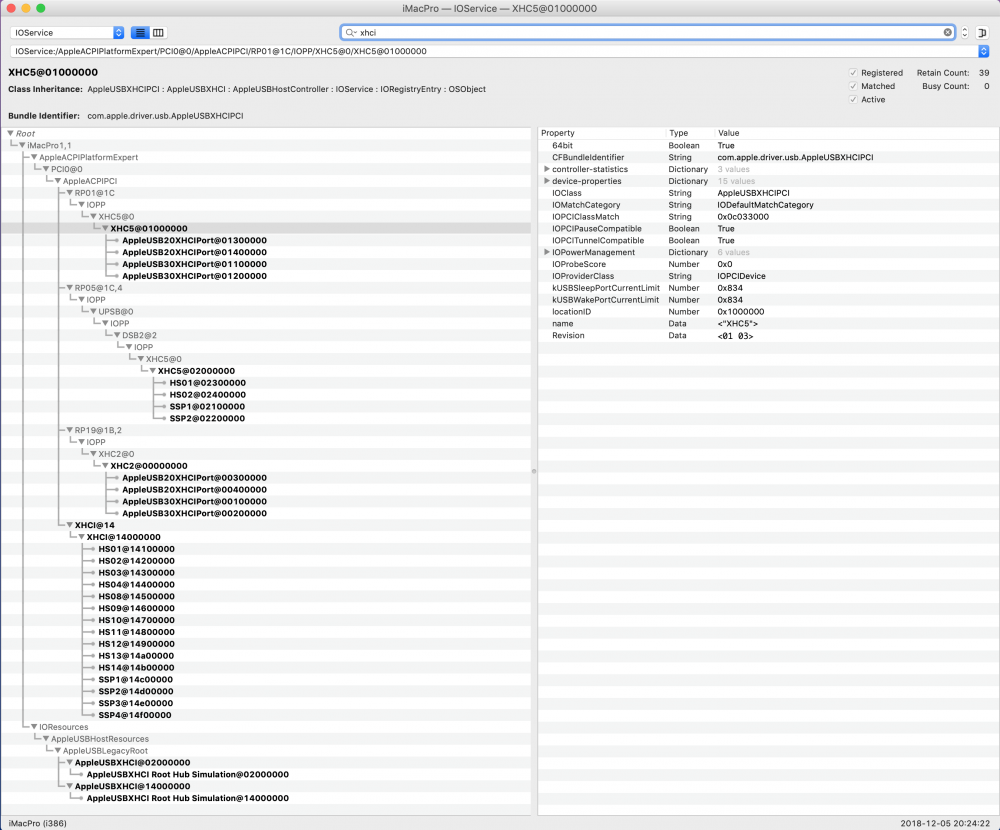Collapse the Root tree node
The height and width of the screenshot is (830, 1000).
click(x=11, y=133)
